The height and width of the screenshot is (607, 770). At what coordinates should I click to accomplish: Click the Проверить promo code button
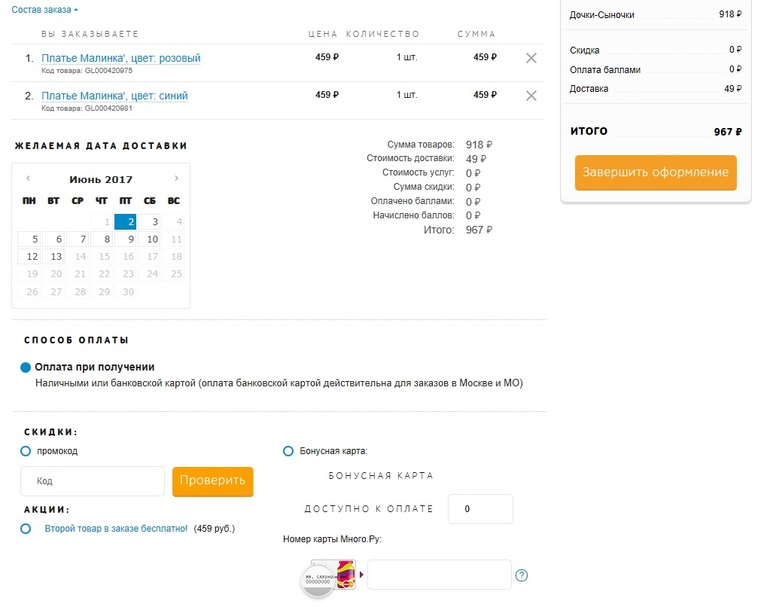coord(212,481)
